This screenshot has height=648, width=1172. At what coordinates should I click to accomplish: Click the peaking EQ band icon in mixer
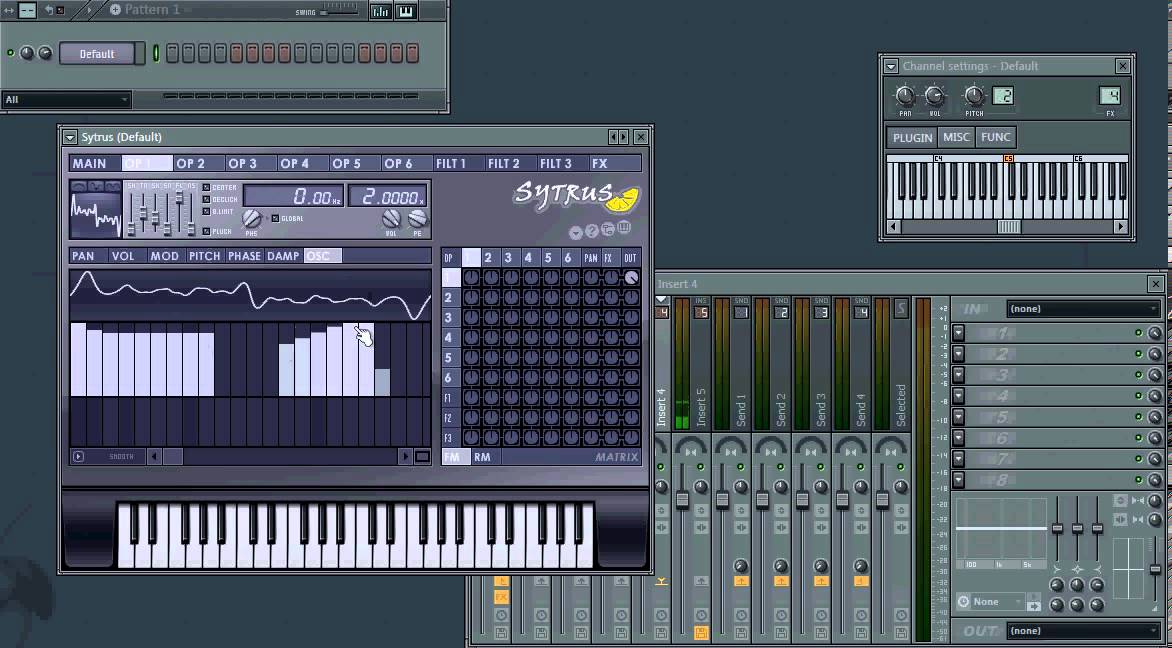pos(1077,569)
